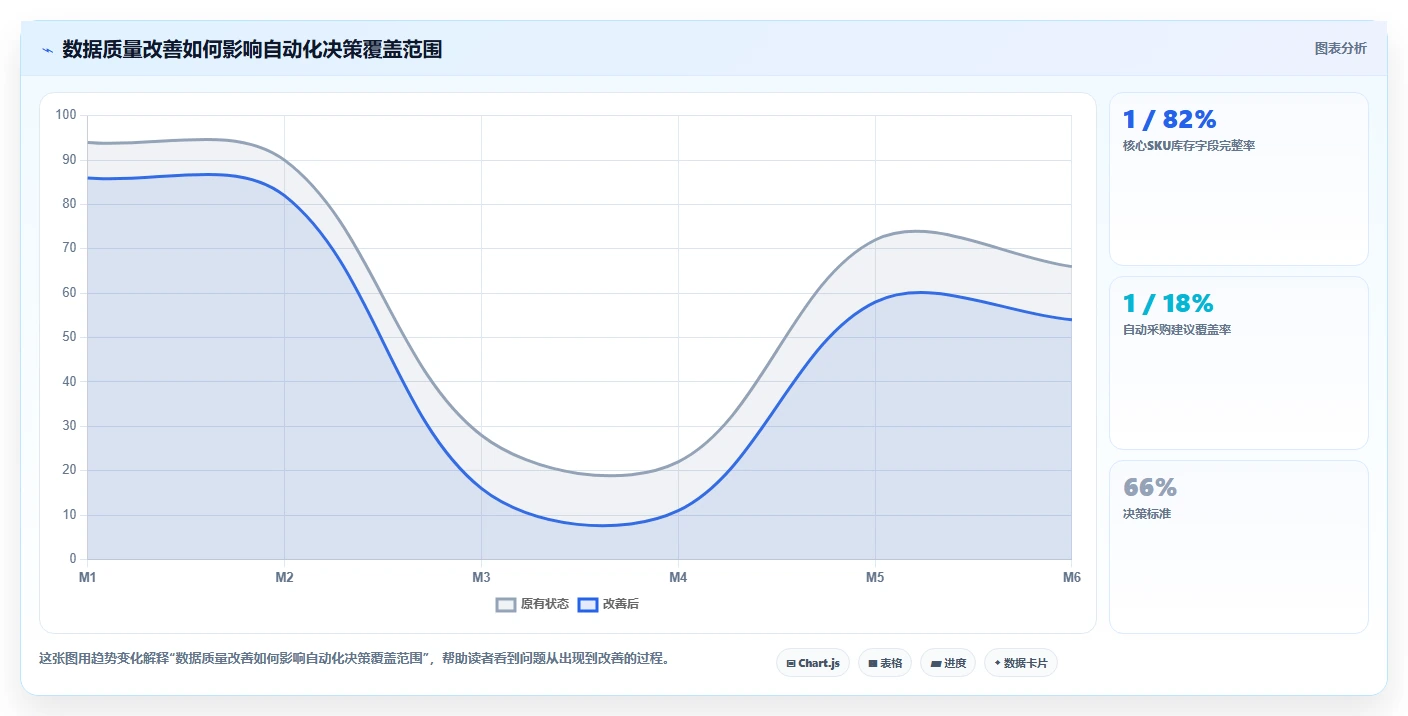
Task: Click the blue 改善后 legend swatch
Action: [588, 604]
